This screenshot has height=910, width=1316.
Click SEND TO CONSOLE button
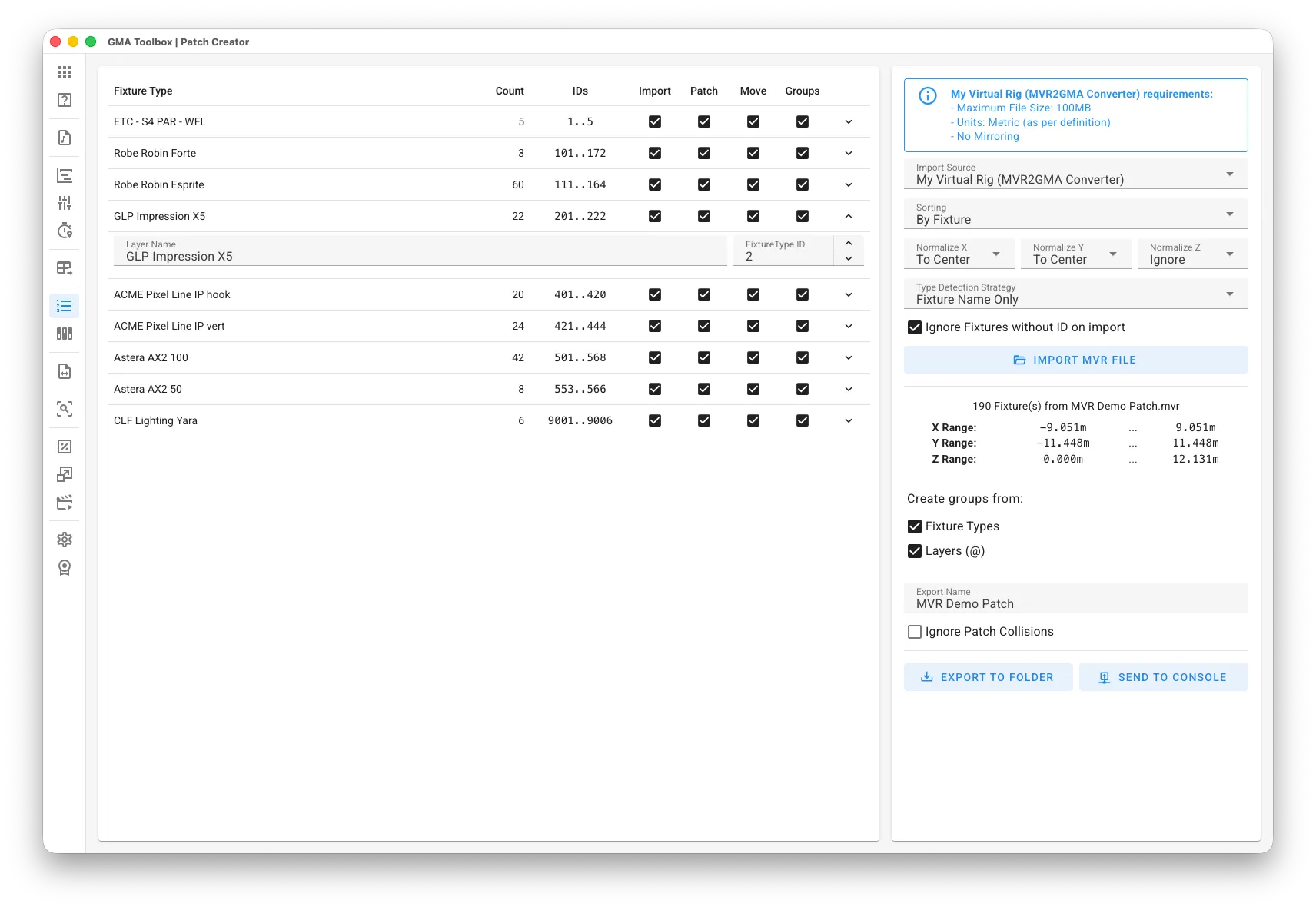click(x=1164, y=677)
